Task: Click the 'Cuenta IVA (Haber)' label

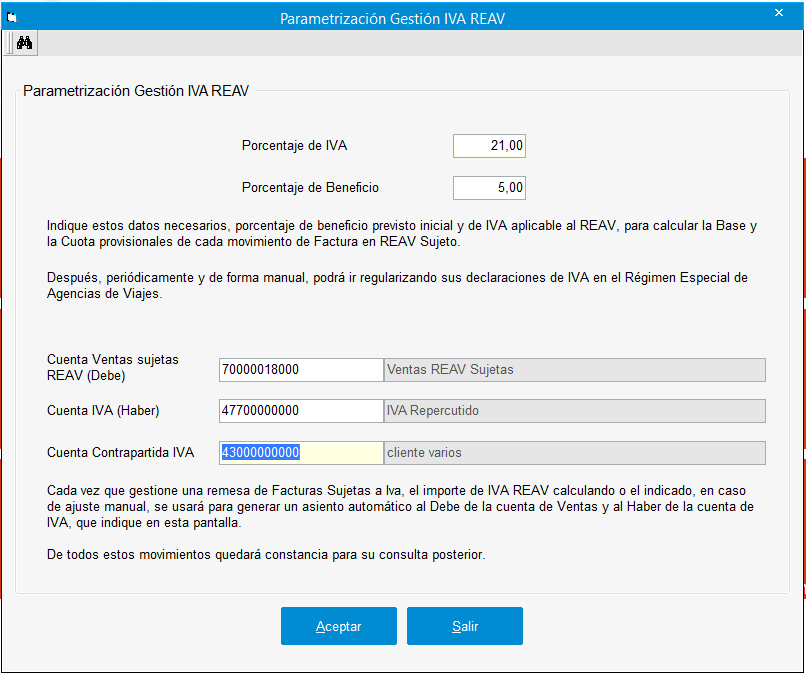Action: pos(103,411)
